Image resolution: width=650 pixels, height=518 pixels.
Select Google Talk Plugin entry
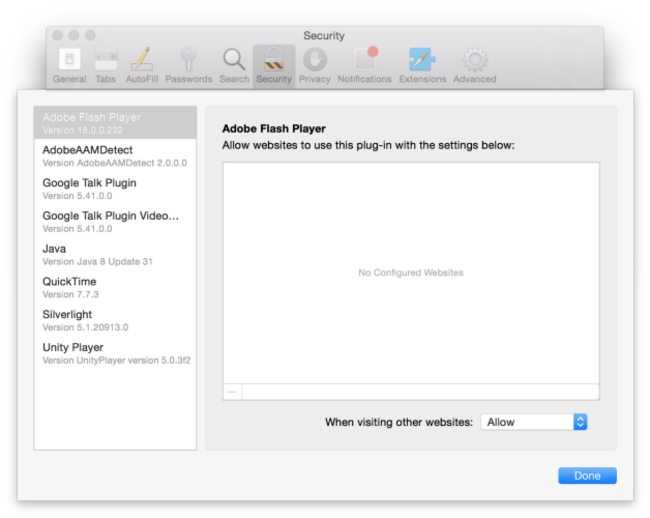point(115,189)
